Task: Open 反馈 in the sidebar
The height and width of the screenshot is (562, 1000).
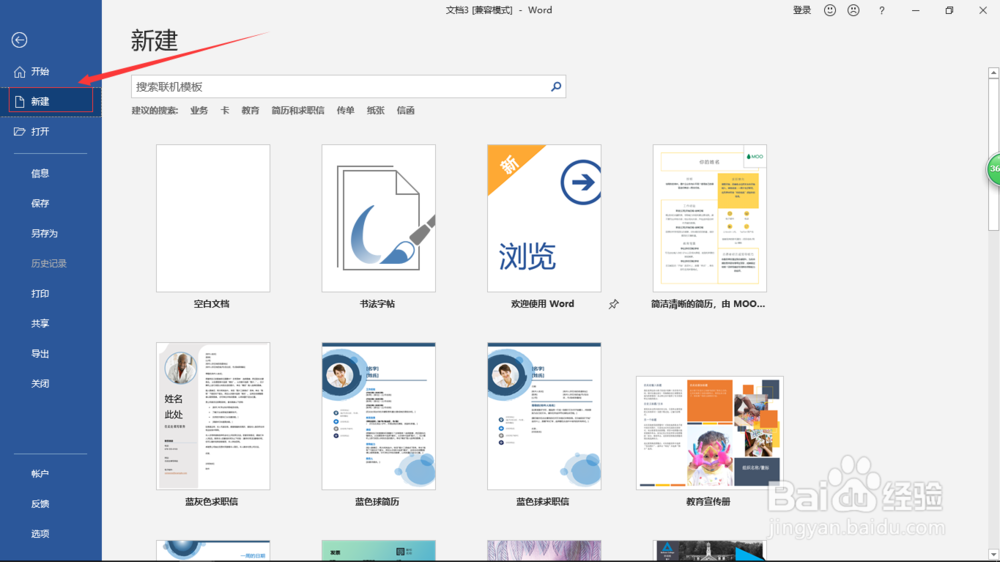Action: 40,504
